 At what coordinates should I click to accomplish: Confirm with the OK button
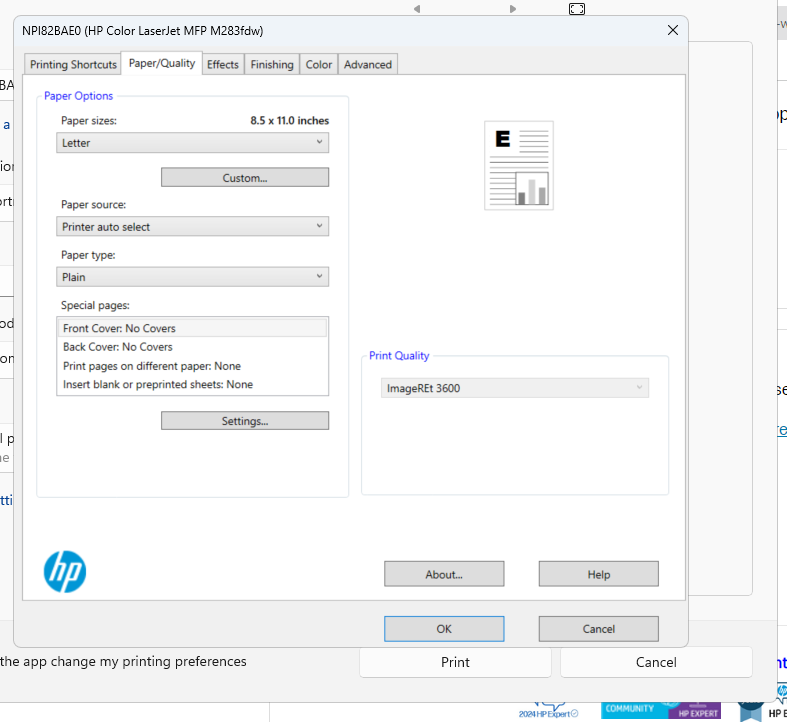pos(444,629)
